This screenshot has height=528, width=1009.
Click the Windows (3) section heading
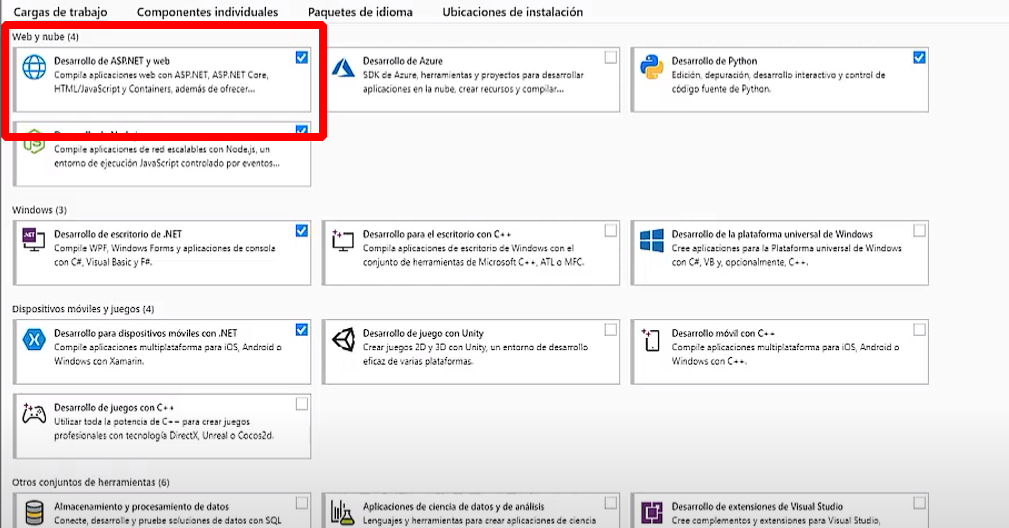pyautogui.click(x=39, y=210)
